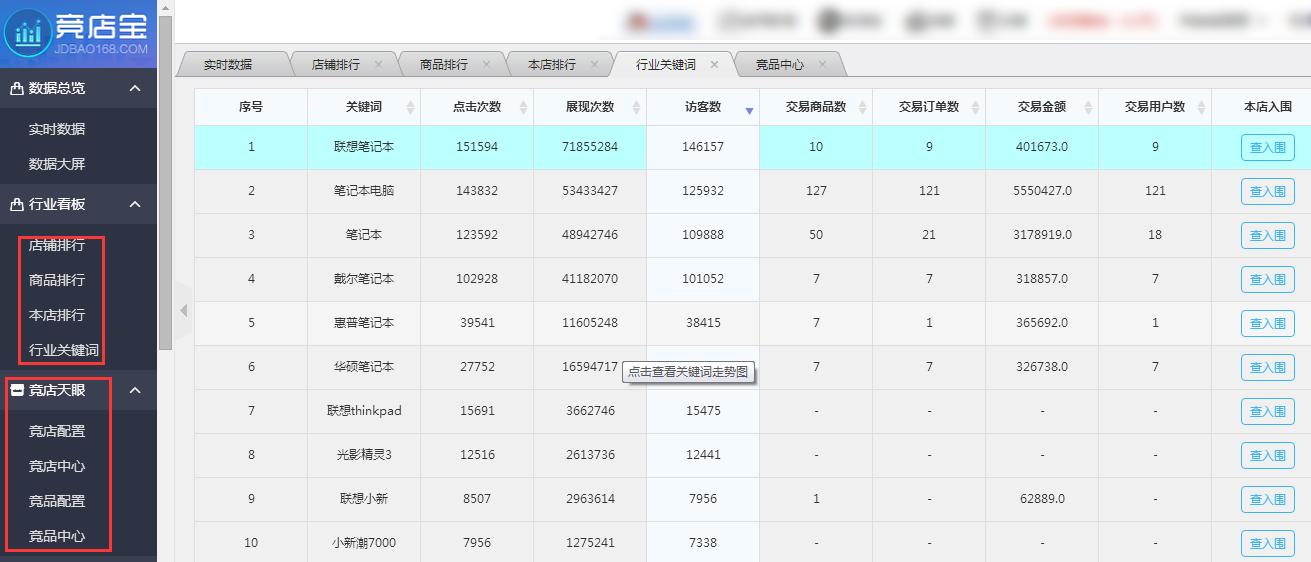1311x562 pixels.
Task: Close the 行业关键词 tab
Action: (x=714, y=64)
